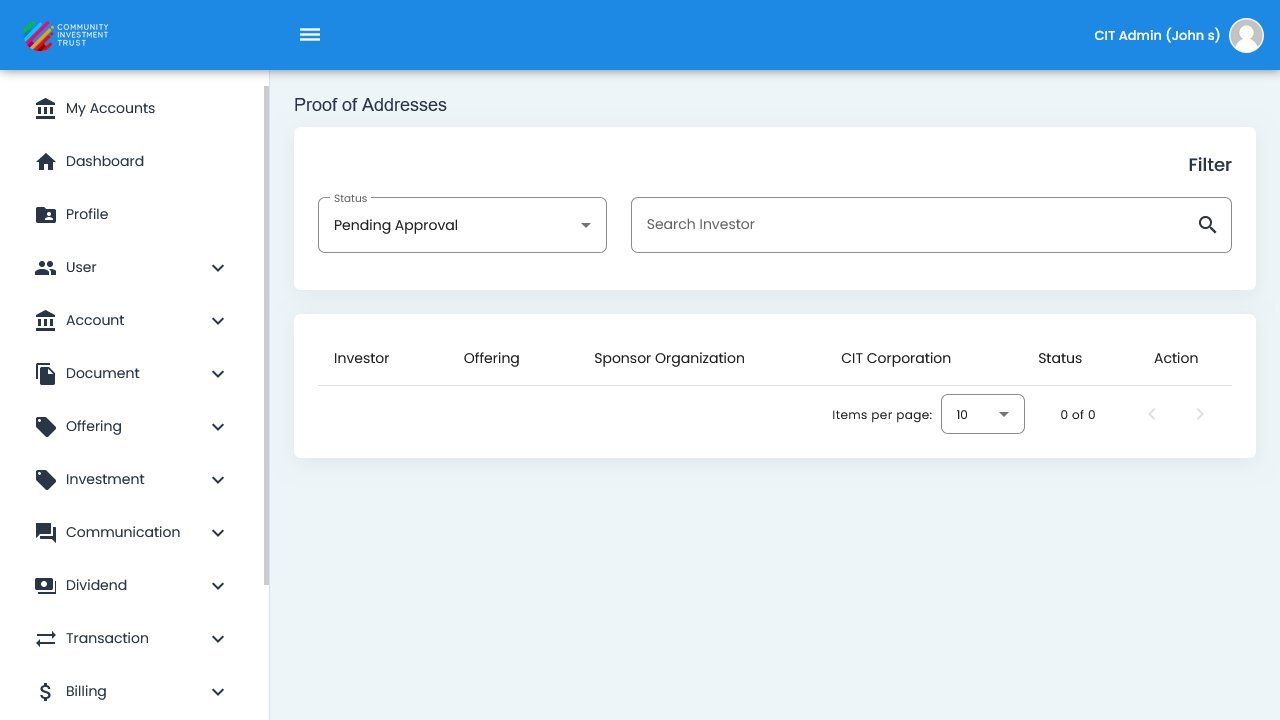Screen dimensions: 1280x720
Task: Click the user avatar icon
Action: pyautogui.click(x=1246, y=35)
